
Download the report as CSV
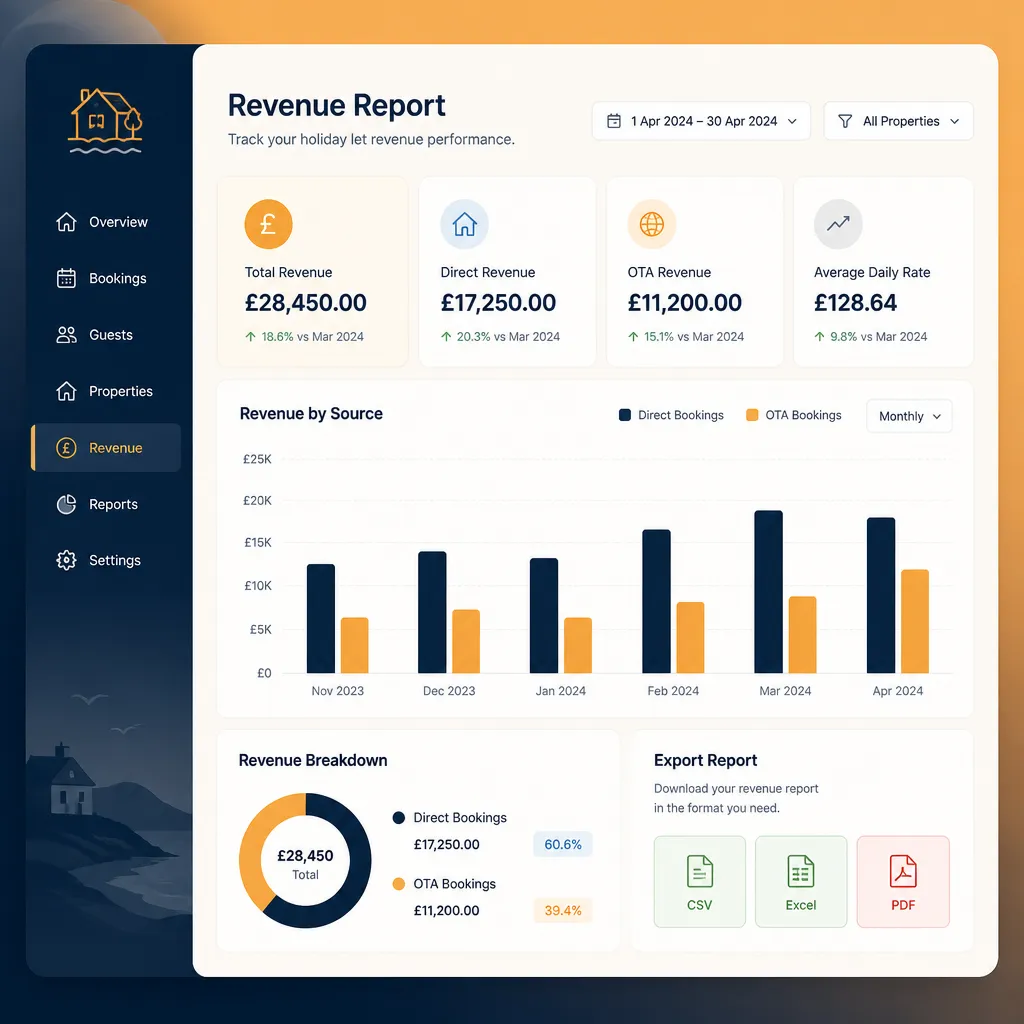pos(699,882)
